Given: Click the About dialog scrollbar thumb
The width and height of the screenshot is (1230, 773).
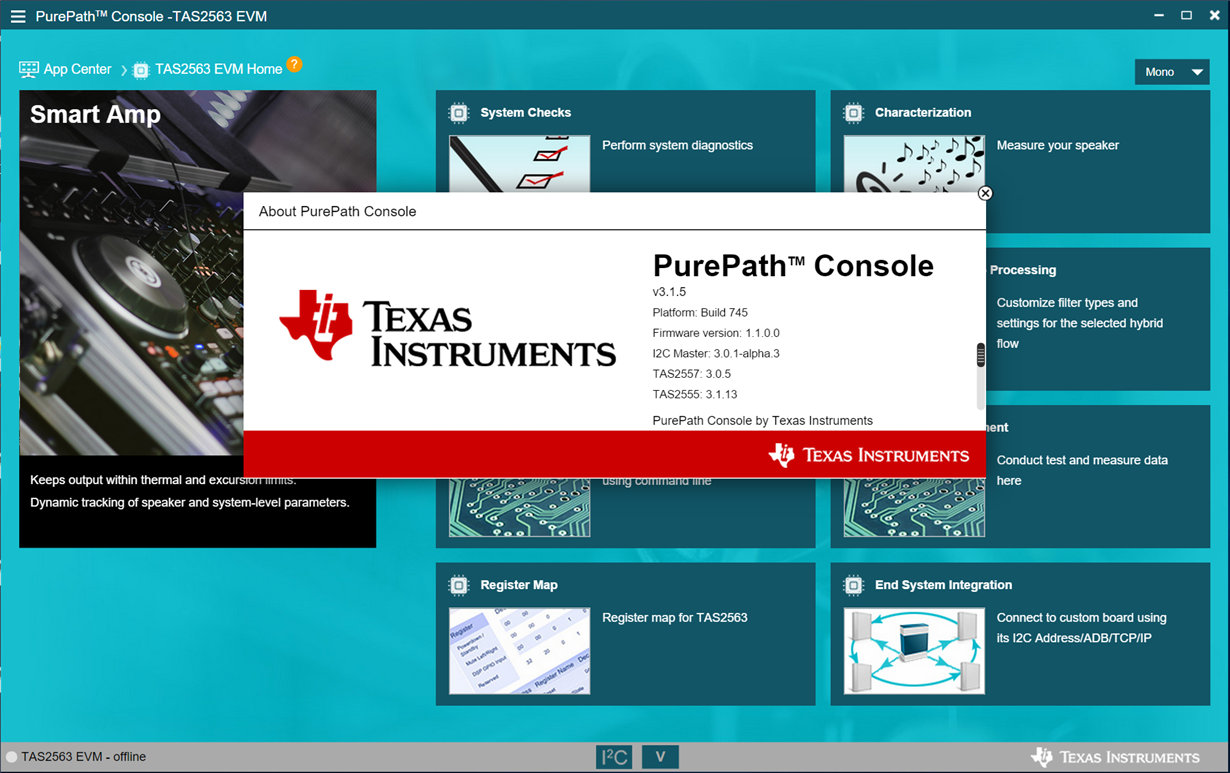Looking at the screenshot, I should pyautogui.click(x=981, y=354).
